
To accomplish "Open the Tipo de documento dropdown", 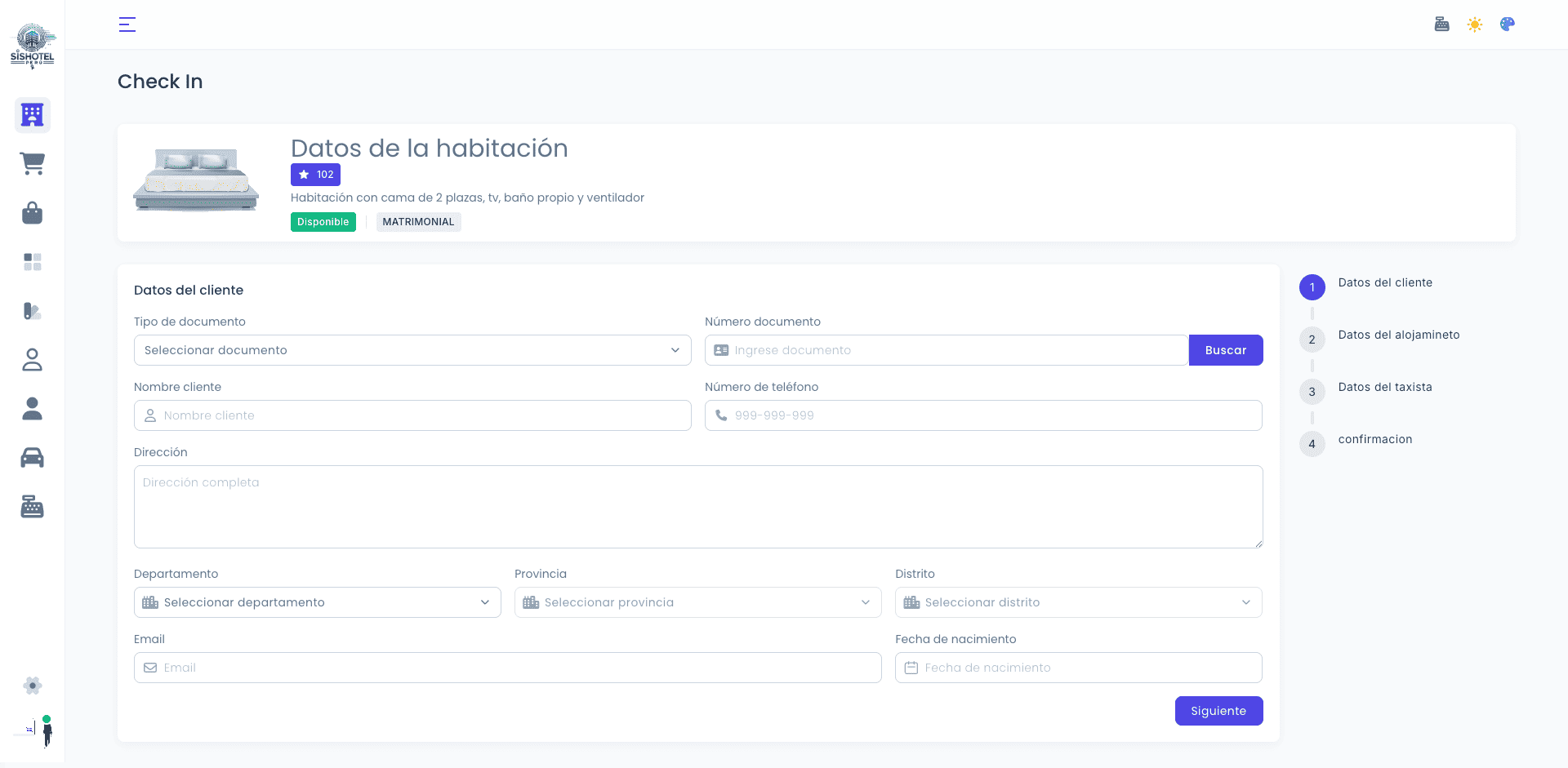I will pos(412,350).
